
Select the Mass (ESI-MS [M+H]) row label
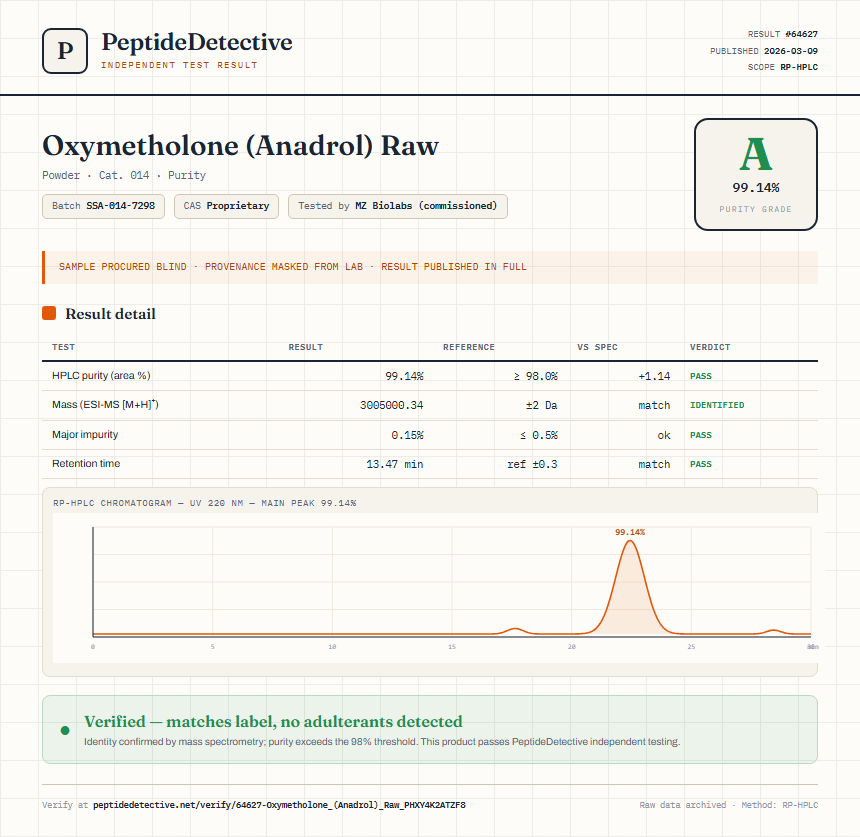click(x=105, y=405)
